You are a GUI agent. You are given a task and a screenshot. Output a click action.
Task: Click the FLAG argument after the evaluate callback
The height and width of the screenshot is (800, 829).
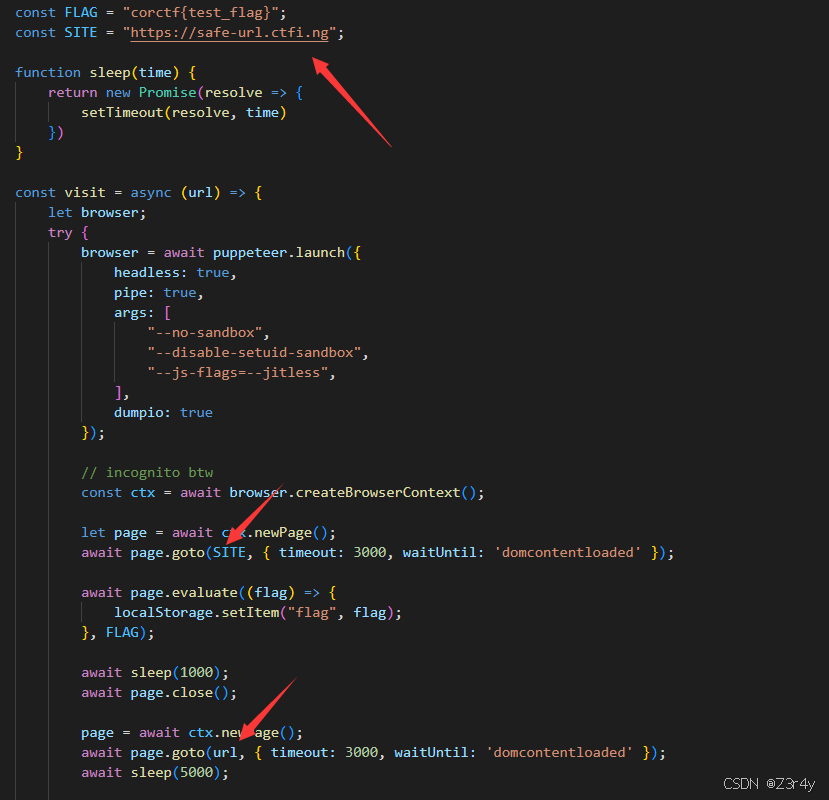click(122, 633)
